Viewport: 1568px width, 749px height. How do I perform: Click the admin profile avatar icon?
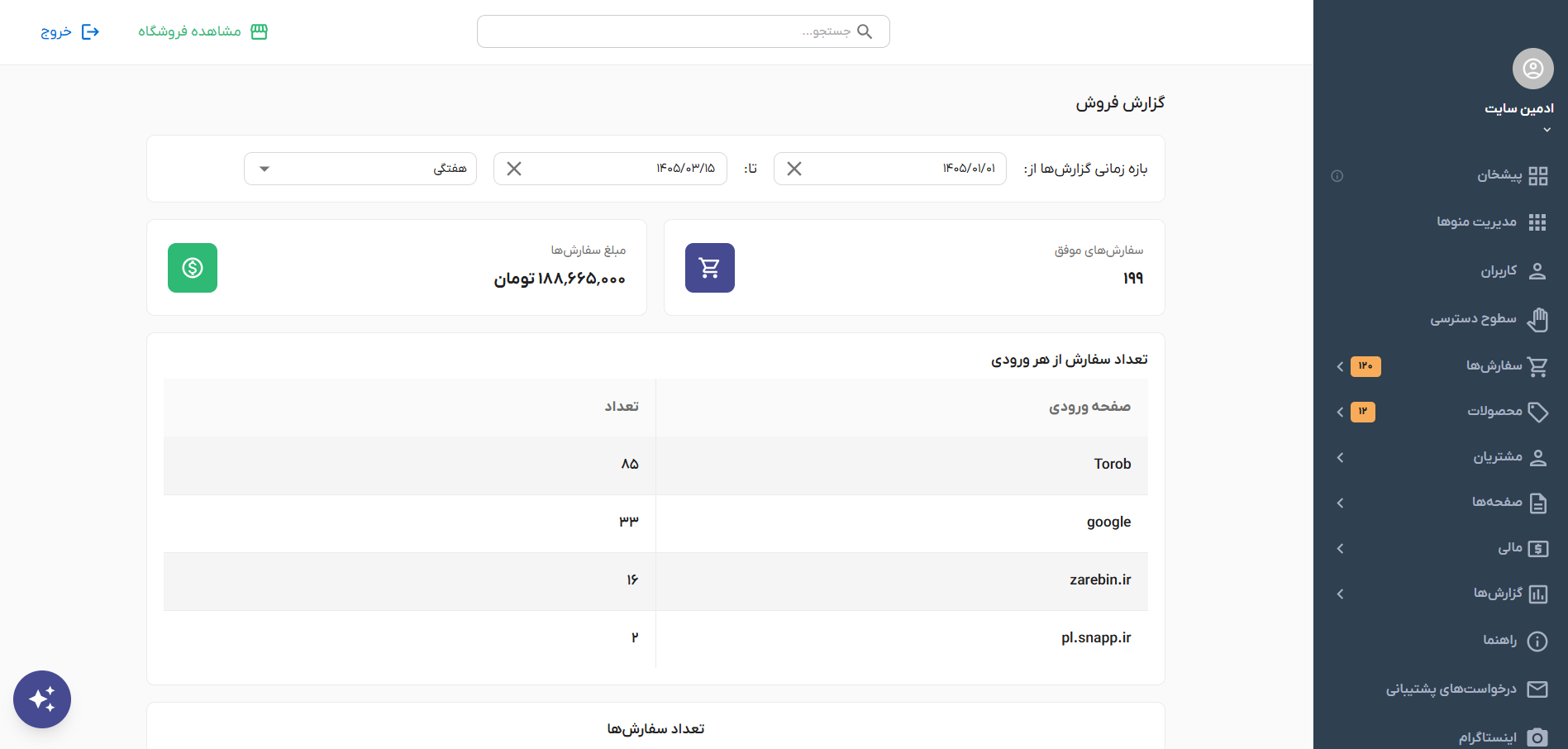coord(1532,69)
